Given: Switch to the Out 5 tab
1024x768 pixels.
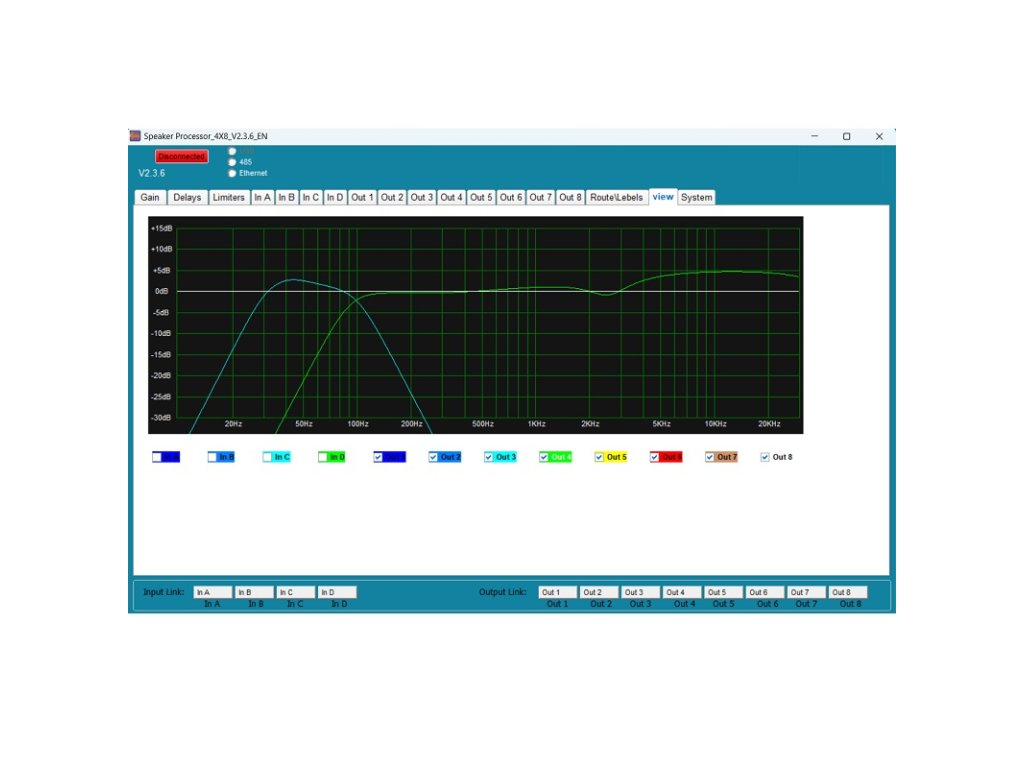Looking at the screenshot, I should 481,197.
